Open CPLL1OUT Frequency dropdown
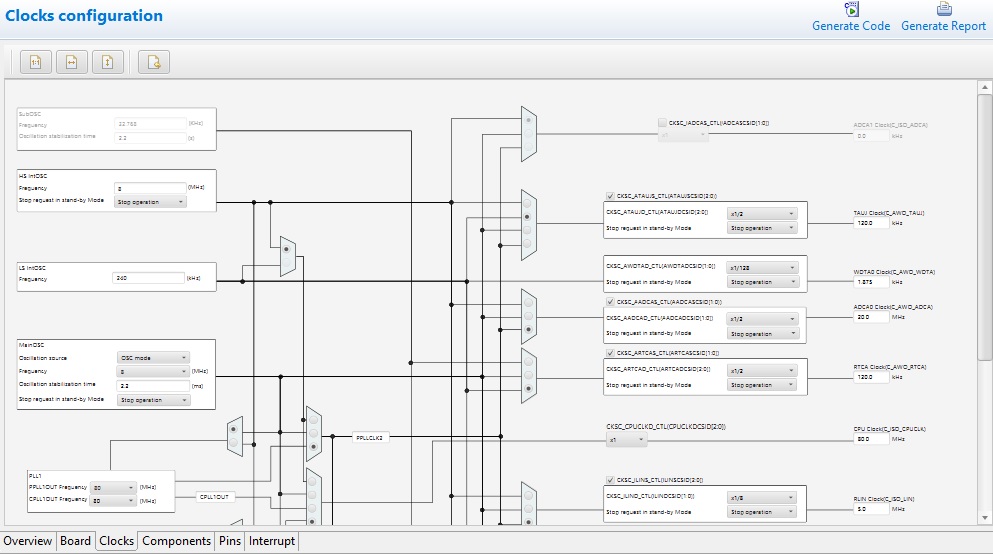 113,501
